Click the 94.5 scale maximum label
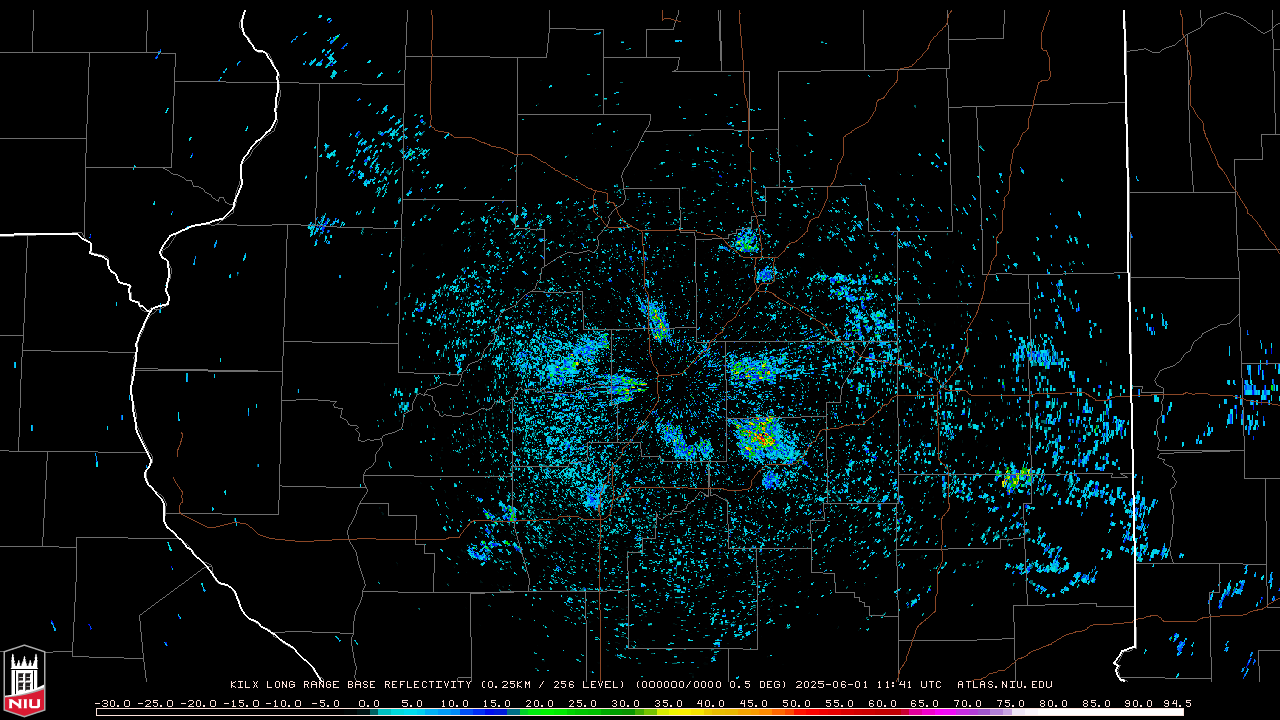Screen dimensions: 1280x720 click(1178, 704)
